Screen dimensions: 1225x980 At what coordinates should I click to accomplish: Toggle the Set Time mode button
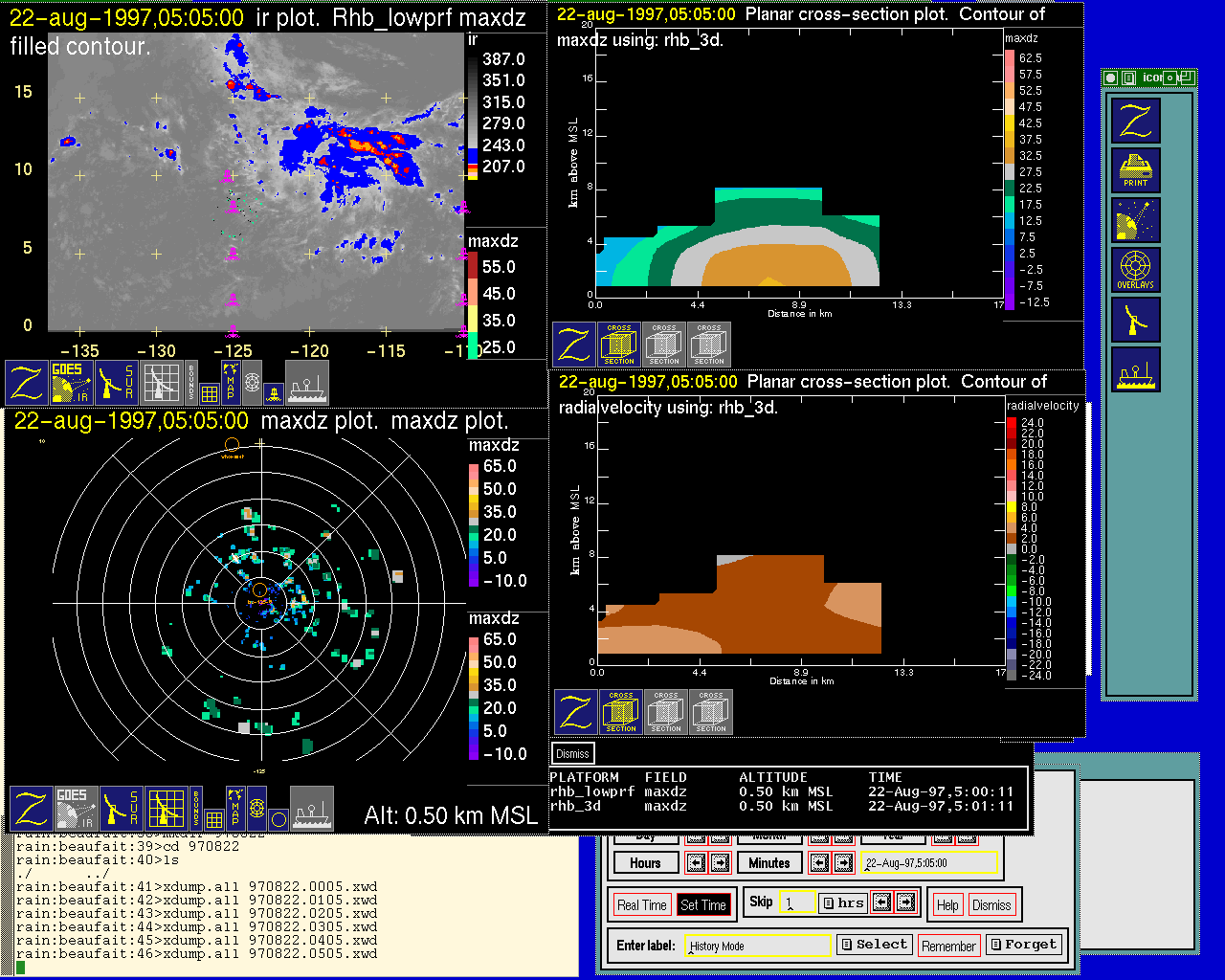702,905
